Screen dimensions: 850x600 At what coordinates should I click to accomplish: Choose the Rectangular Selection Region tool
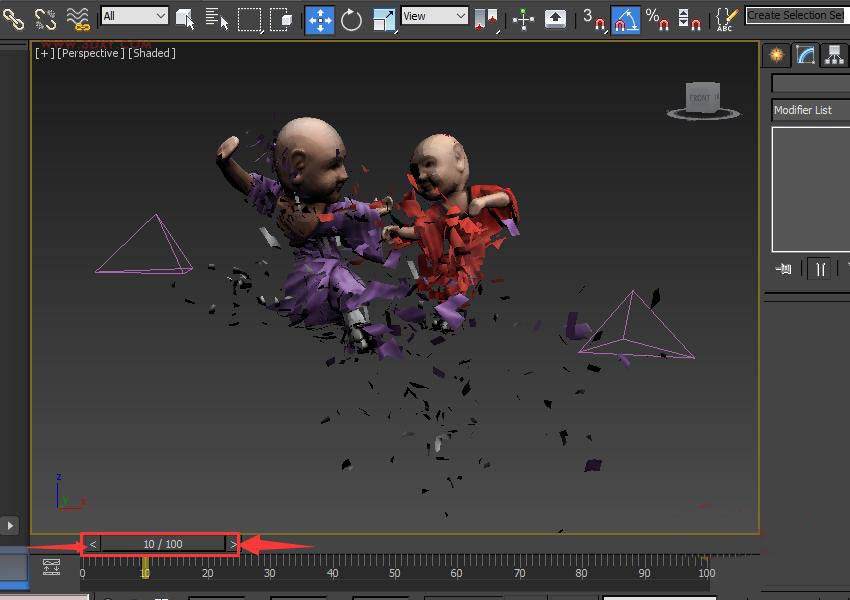249,17
